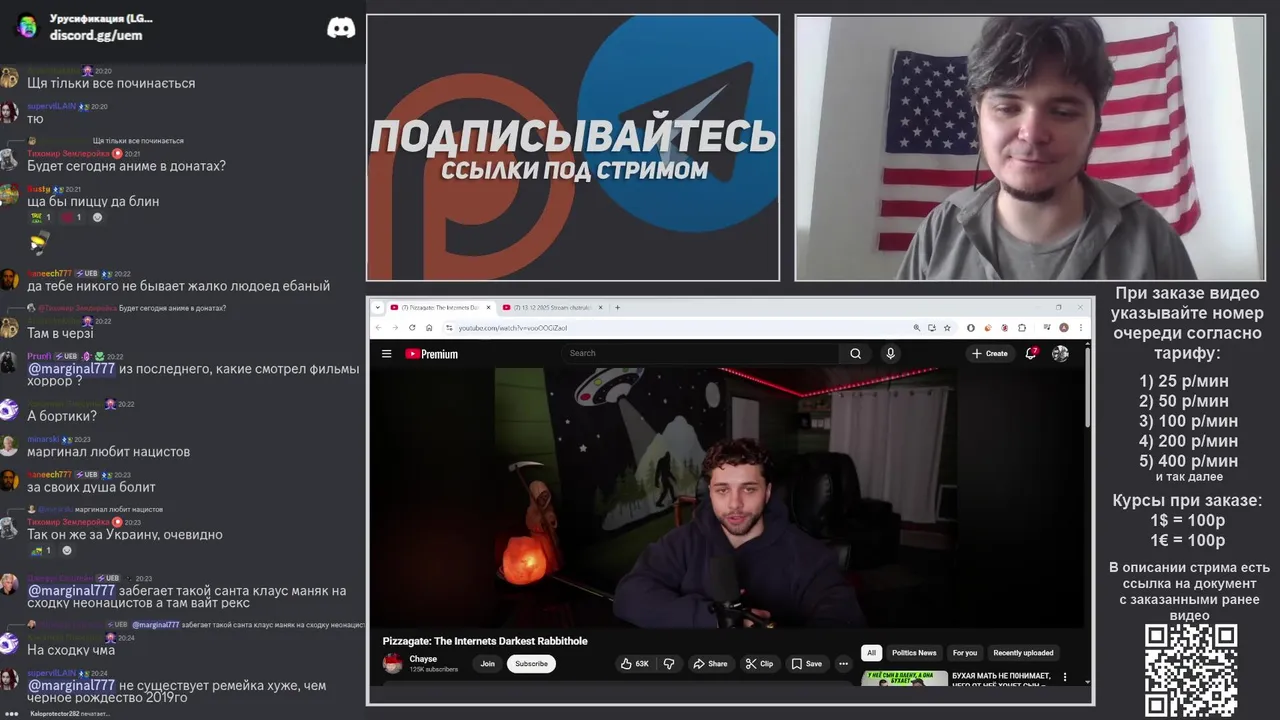Bookmark this page with the star icon

947,328
